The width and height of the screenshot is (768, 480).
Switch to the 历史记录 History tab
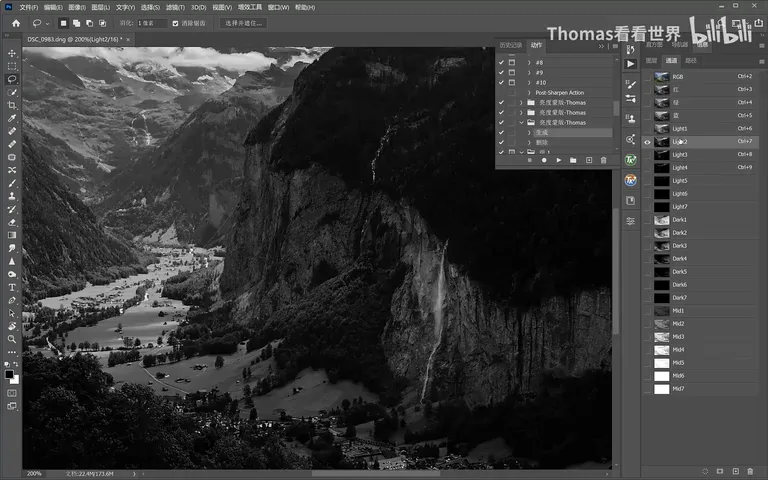[511, 45]
